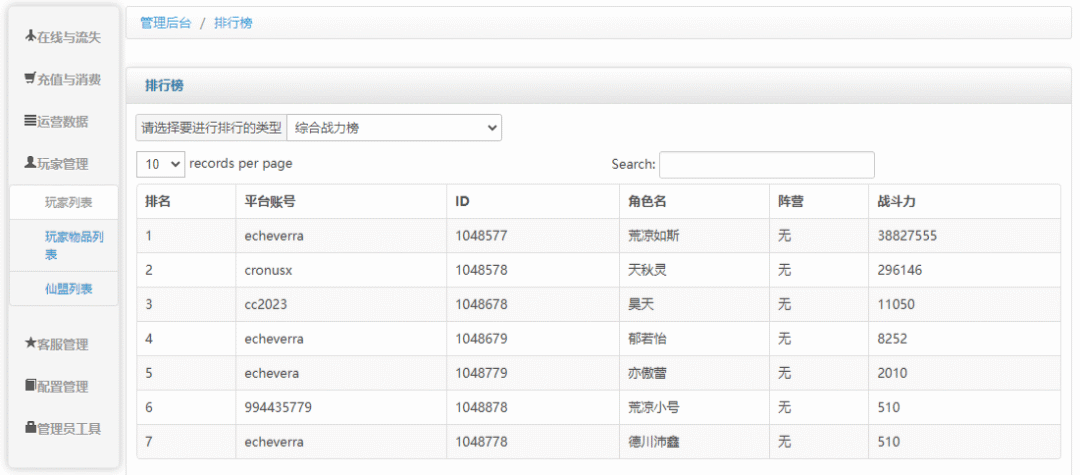
Task: Open the 在线与流失 sidebar menu
Action: click(x=63, y=37)
